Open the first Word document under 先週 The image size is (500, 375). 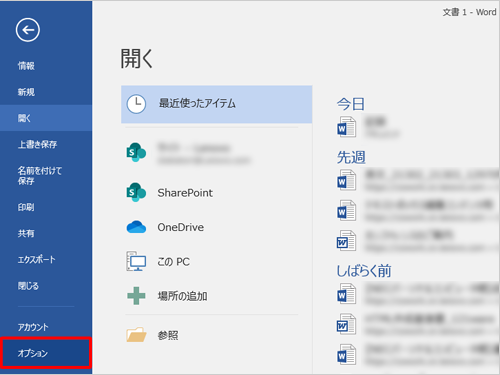click(346, 180)
